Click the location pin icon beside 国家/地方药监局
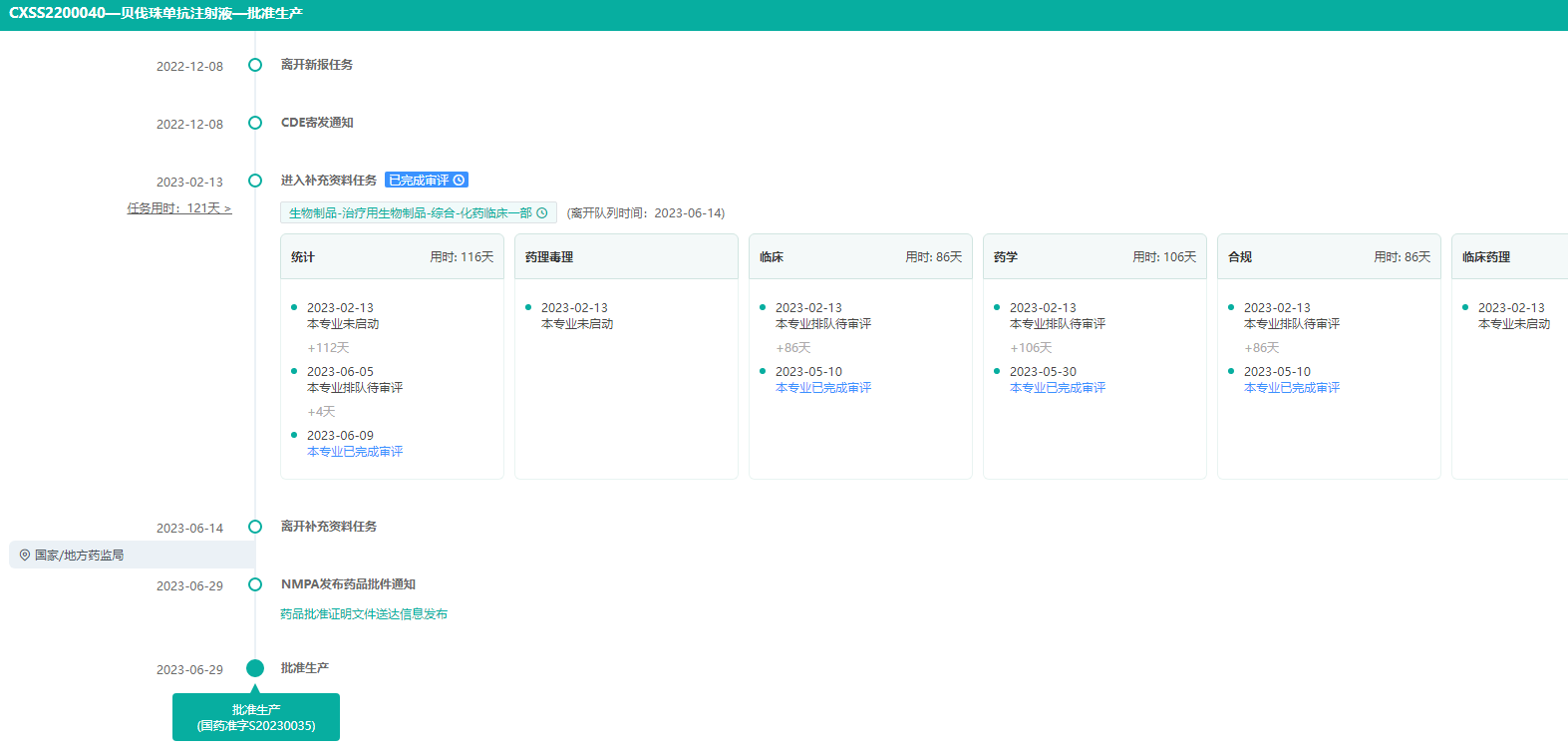This screenshot has height=753, width=1568. [25, 556]
